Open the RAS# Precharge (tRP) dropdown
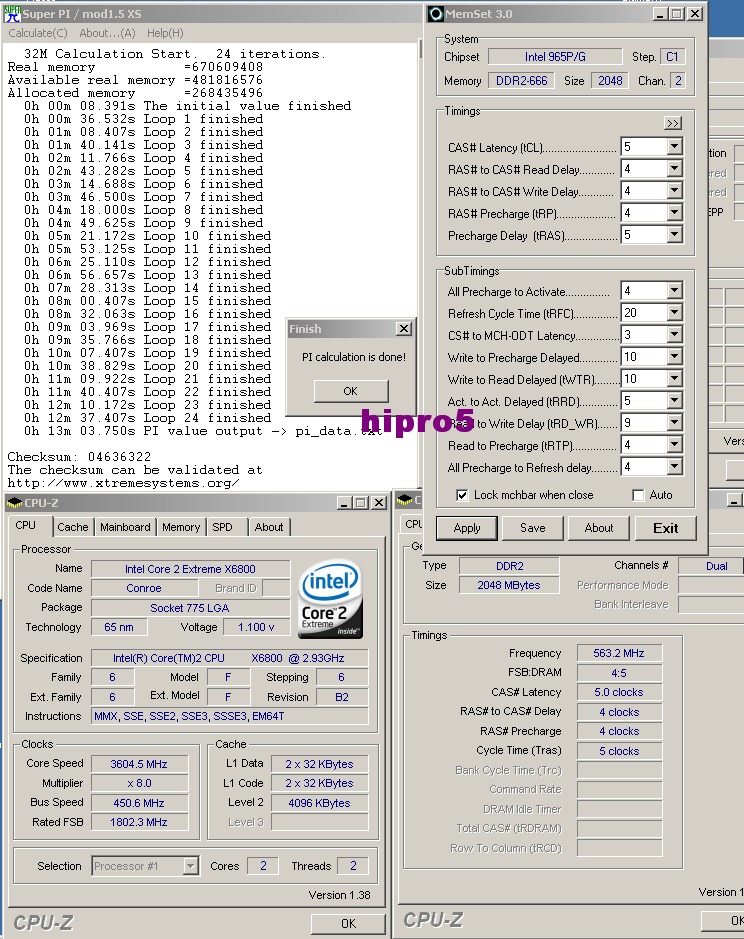The image size is (744, 939). coord(675,213)
